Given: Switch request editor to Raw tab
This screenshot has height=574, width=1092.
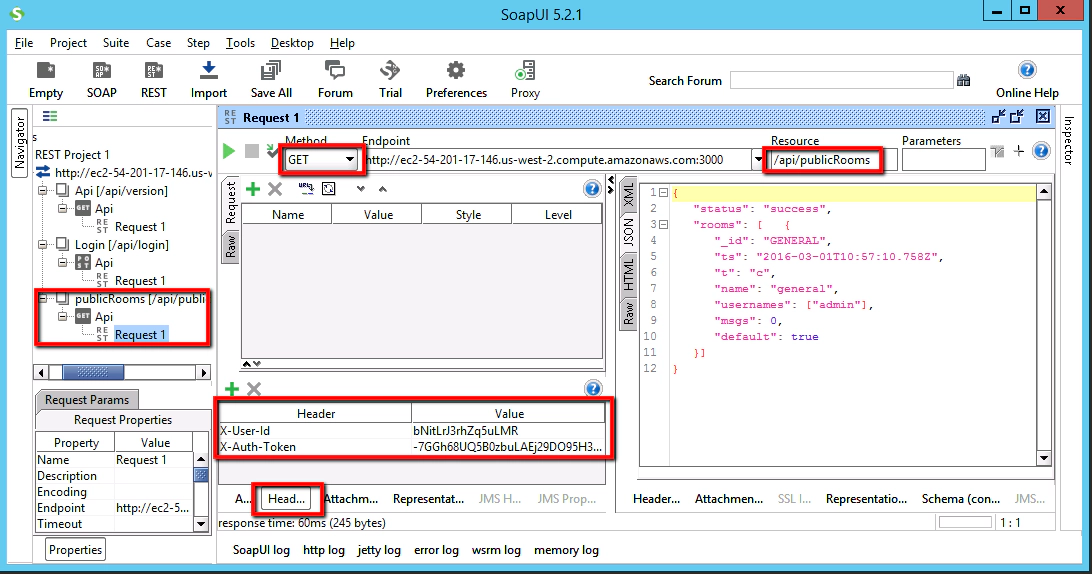Looking at the screenshot, I should 231,247.
